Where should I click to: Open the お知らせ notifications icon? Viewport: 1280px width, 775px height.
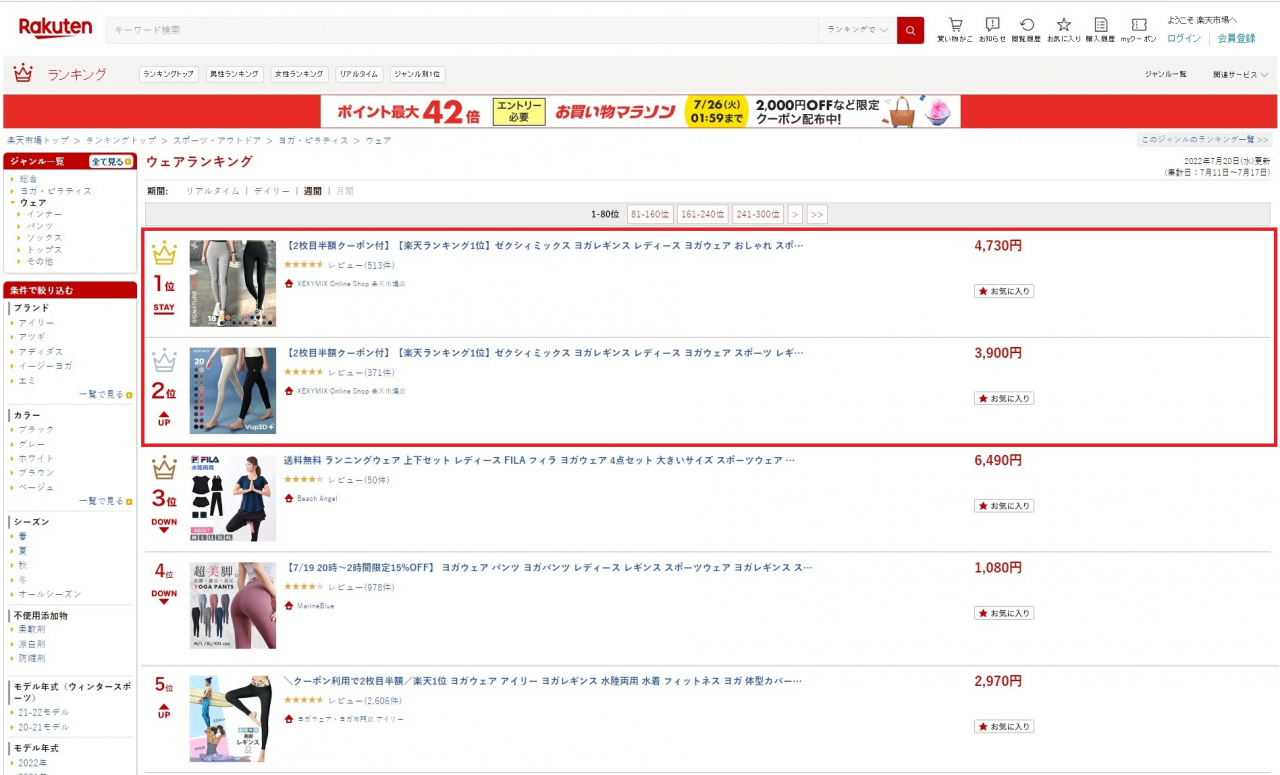click(x=992, y=29)
